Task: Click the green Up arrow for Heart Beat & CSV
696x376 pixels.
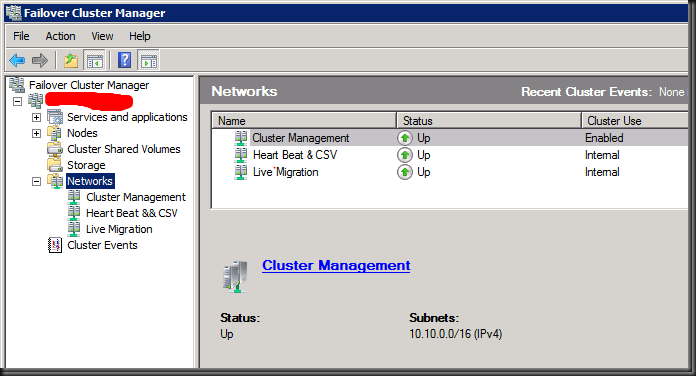Action: tap(404, 155)
